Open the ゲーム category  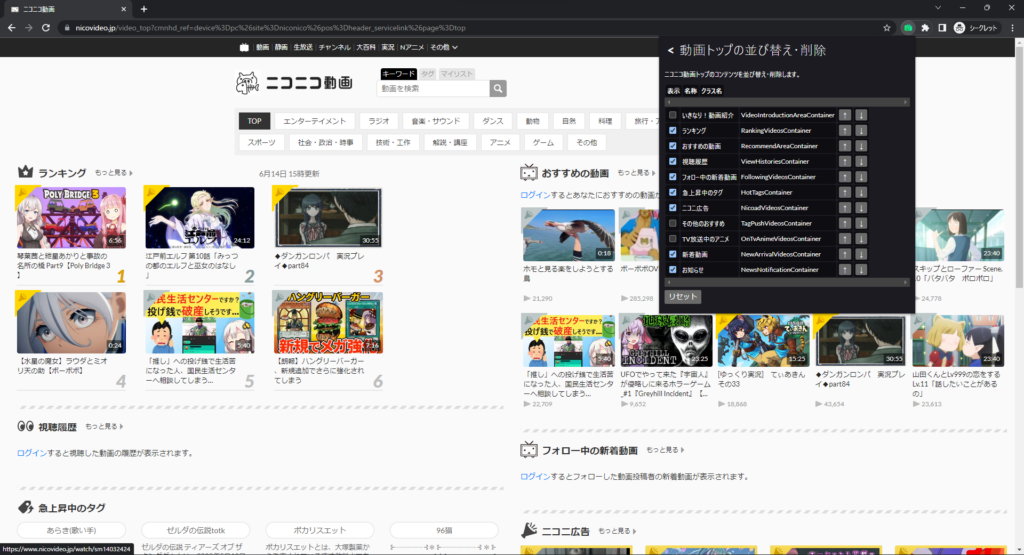point(543,142)
